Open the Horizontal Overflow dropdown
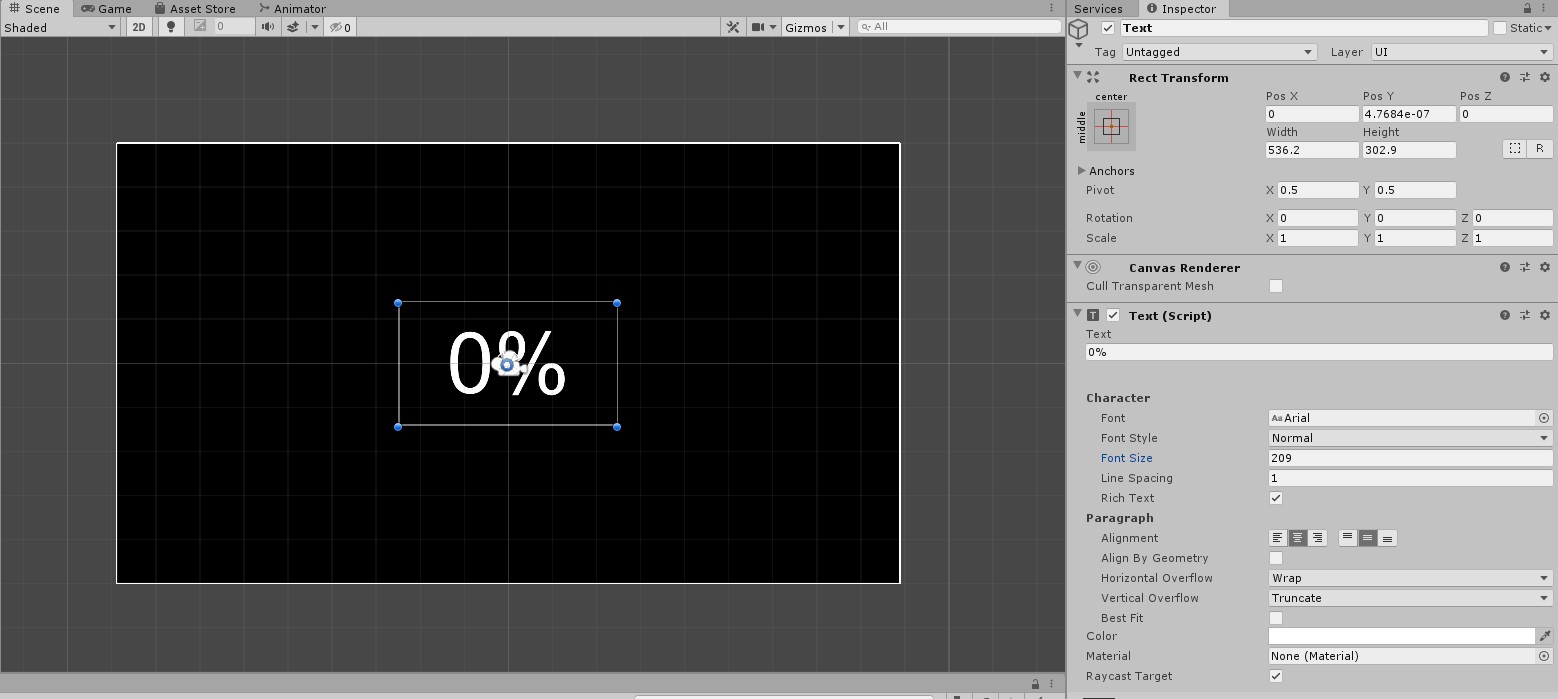The width and height of the screenshot is (1558, 699). coord(1409,578)
